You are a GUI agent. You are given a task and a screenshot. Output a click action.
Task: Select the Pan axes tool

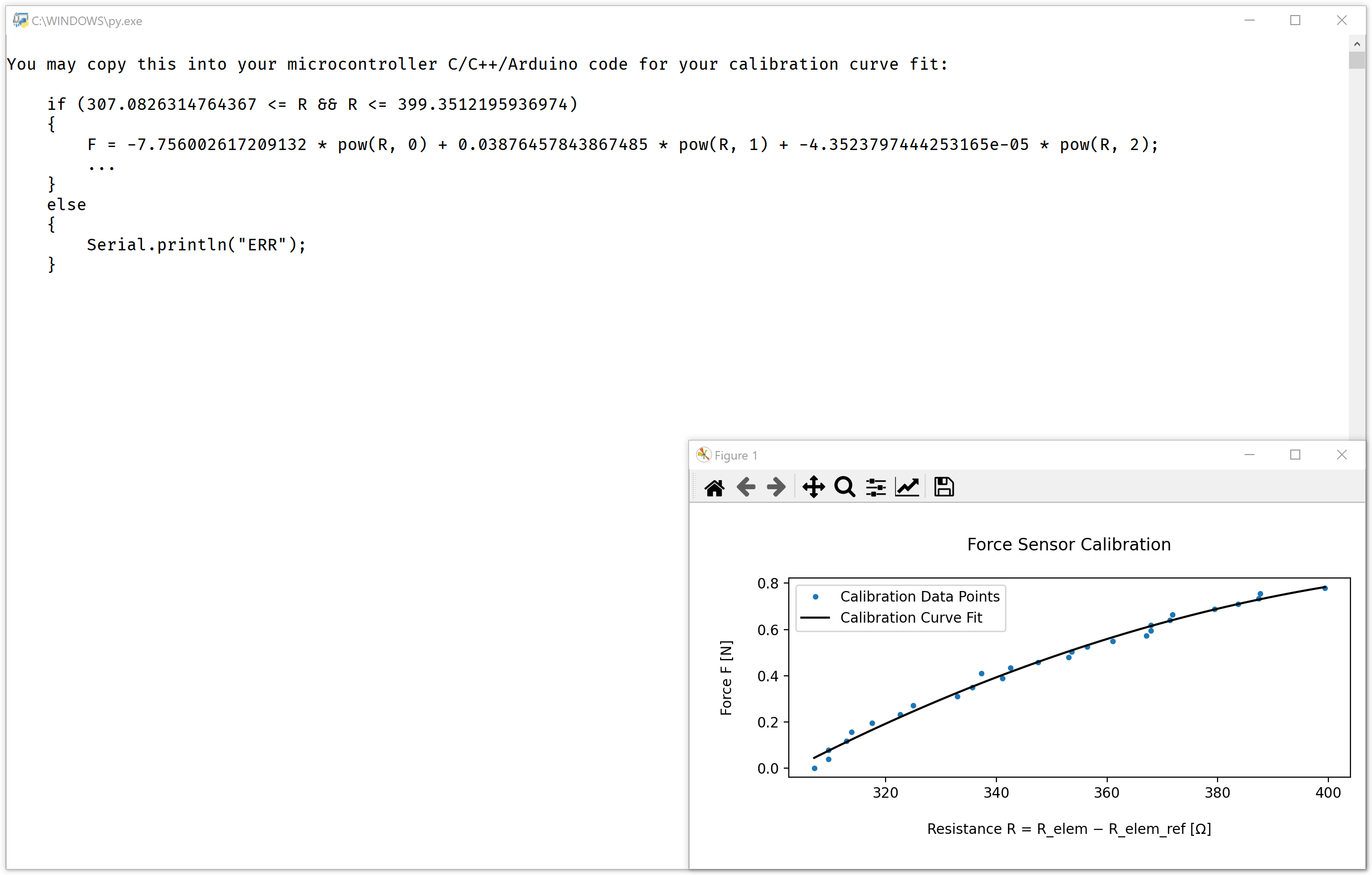pyautogui.click(x=814, y=487)
